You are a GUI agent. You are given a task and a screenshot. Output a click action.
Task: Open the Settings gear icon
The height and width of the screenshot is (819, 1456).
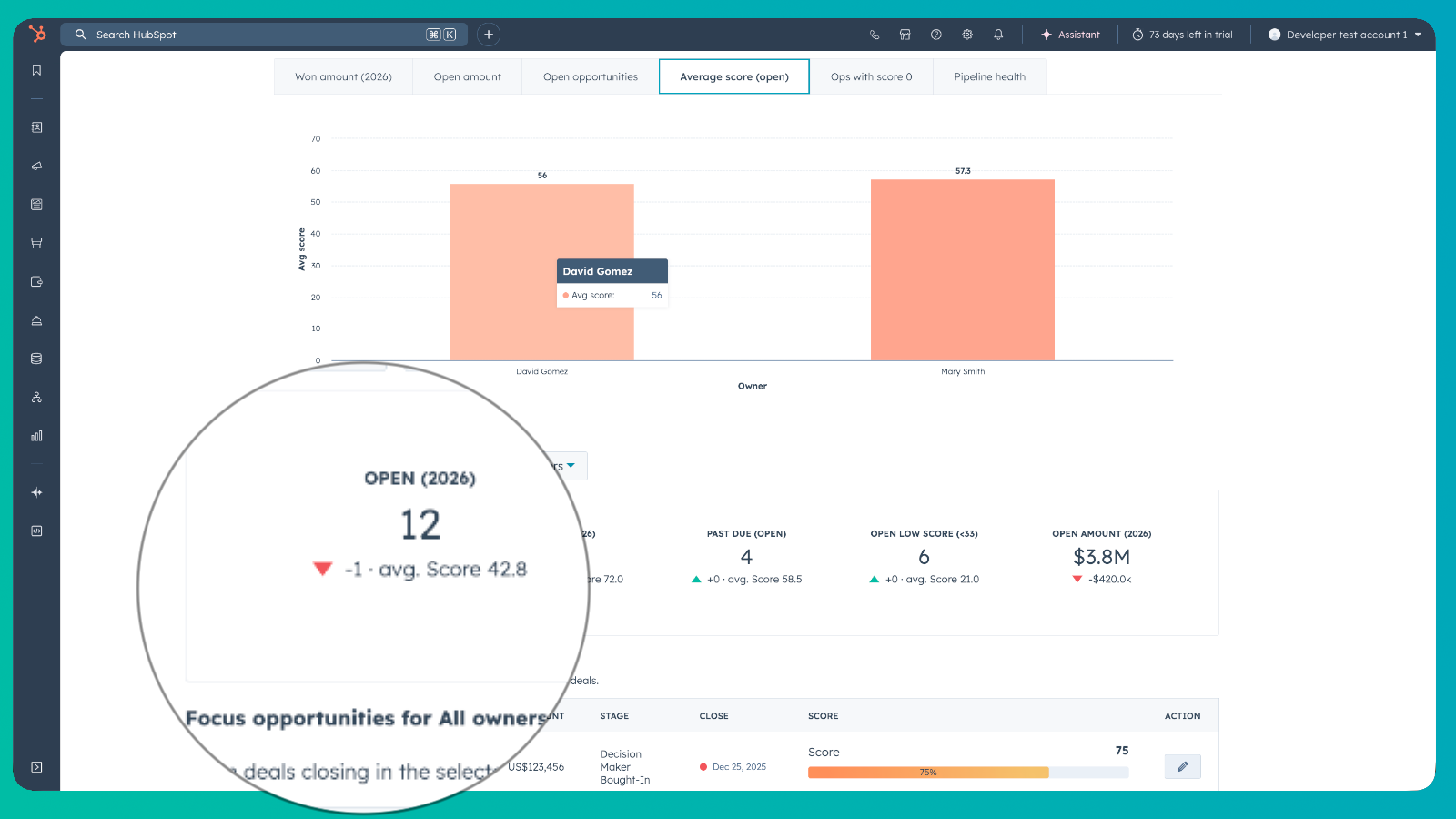click(x=967, y=35)
